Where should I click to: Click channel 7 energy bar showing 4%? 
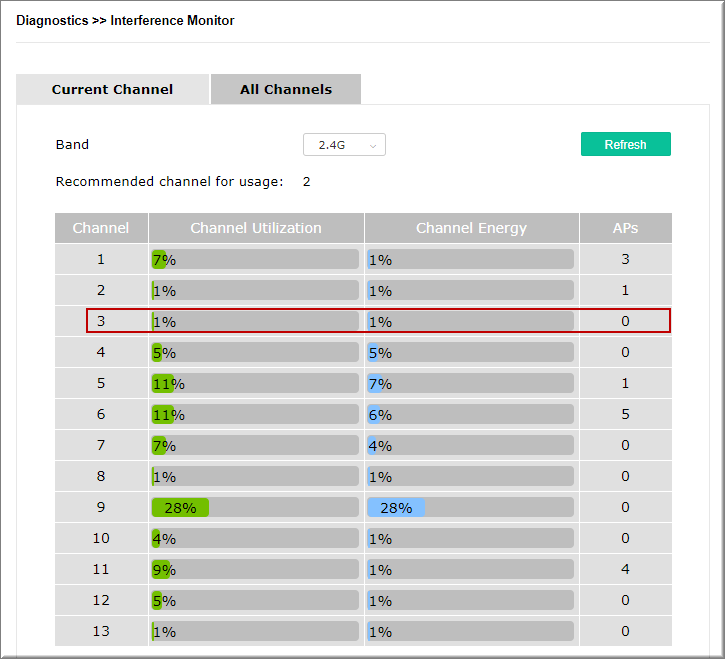pos(471,445)
